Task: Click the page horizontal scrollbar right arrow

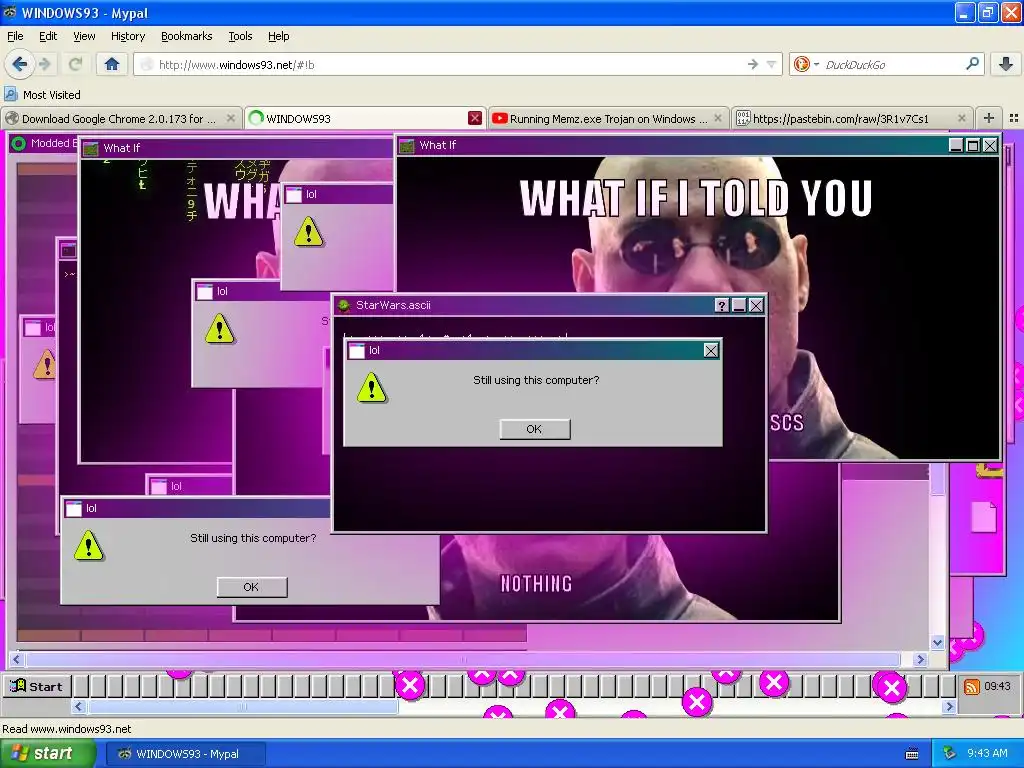Action: point(921,660)
